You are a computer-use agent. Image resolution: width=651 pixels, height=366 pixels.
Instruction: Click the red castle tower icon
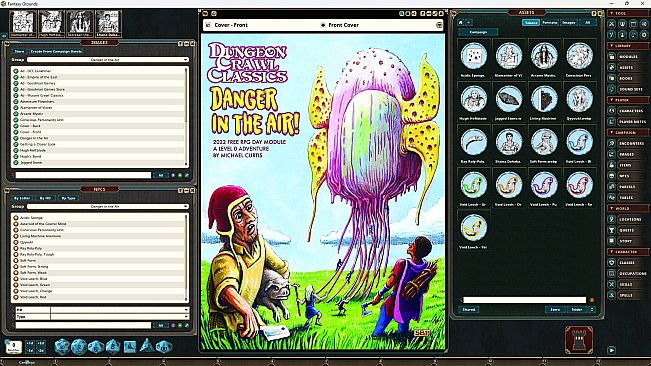tap(579, 340)
